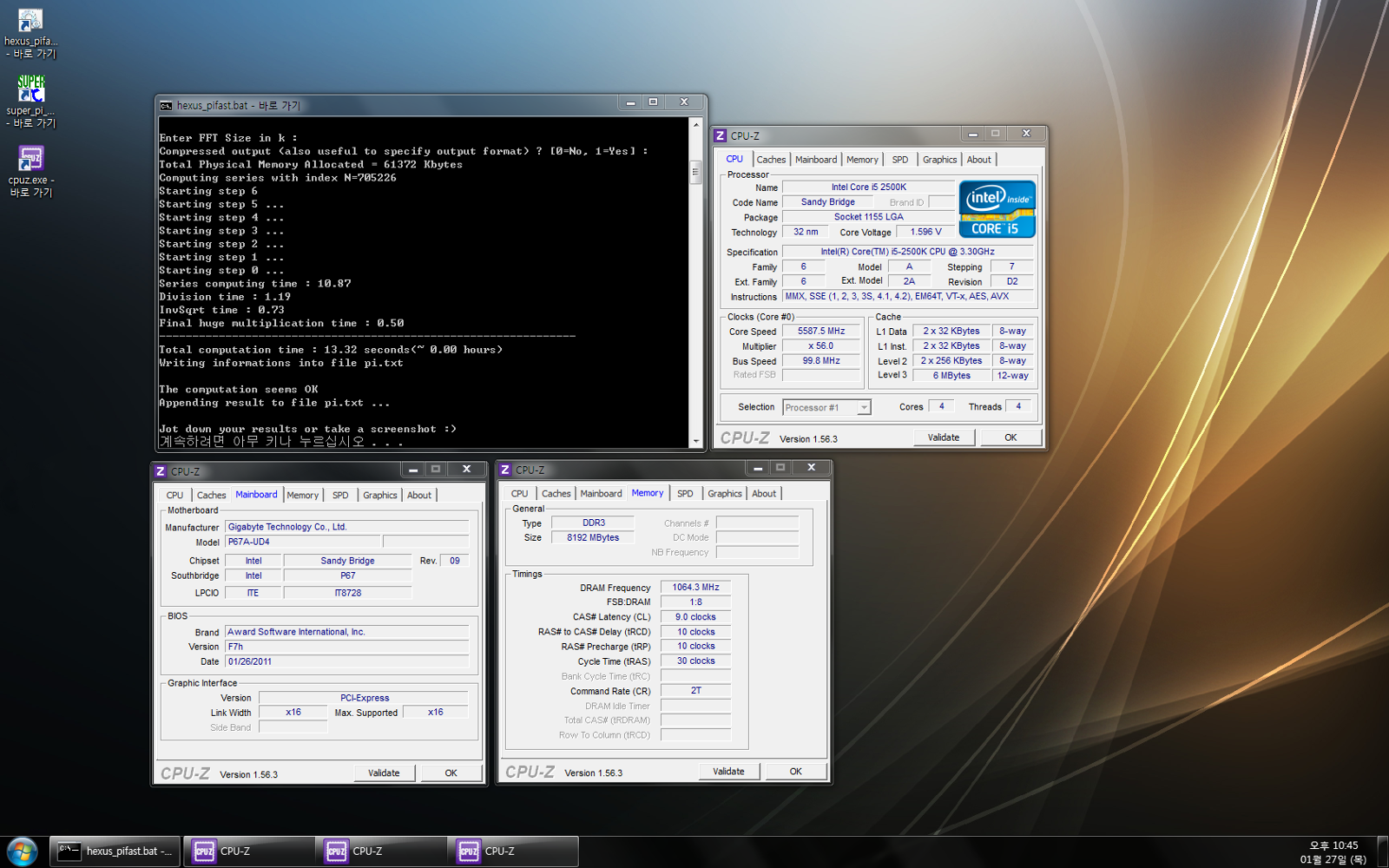The image size is (1389, 868).
Task: Click Cycle Time value 30 clocks
Action: point(695,661)
